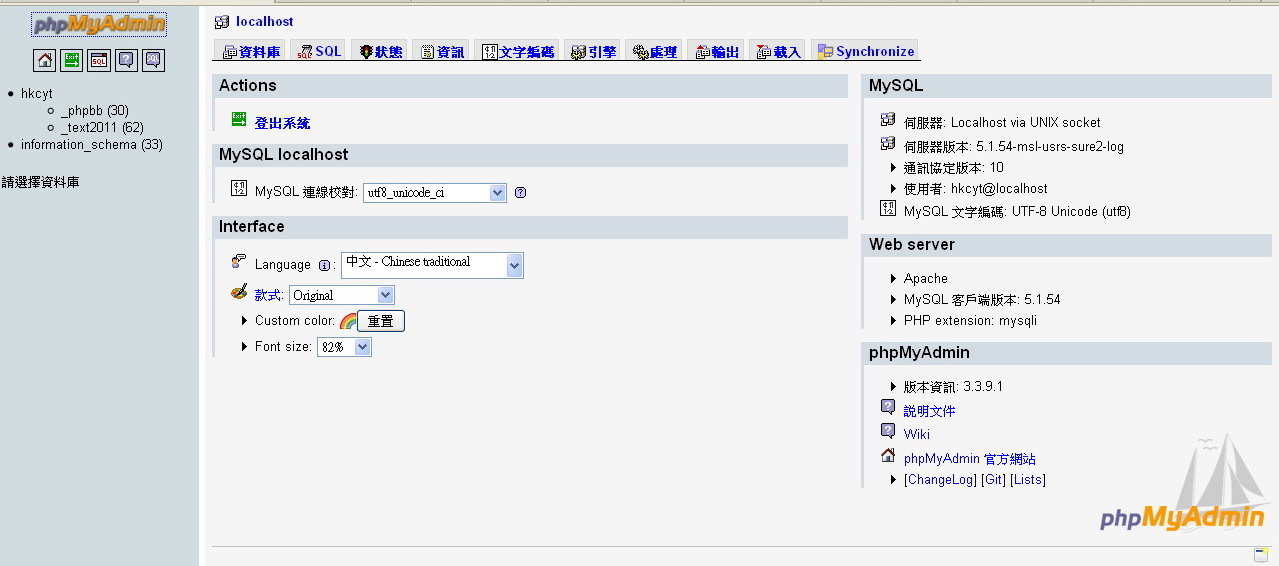Open the 資料庫 tab
Screen dimensions: 1279x566
point(251,51)
